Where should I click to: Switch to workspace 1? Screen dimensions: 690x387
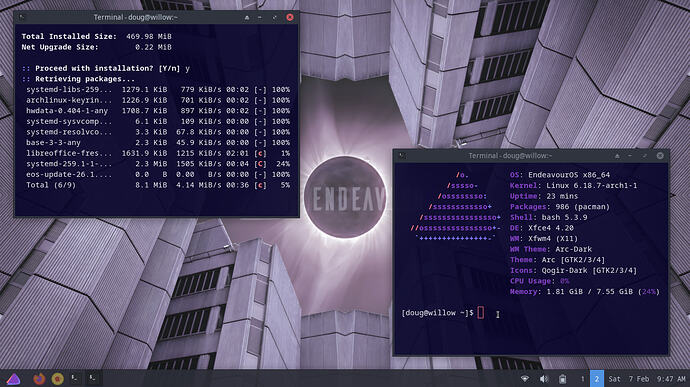pyautogui.click(x=582, y=379)
